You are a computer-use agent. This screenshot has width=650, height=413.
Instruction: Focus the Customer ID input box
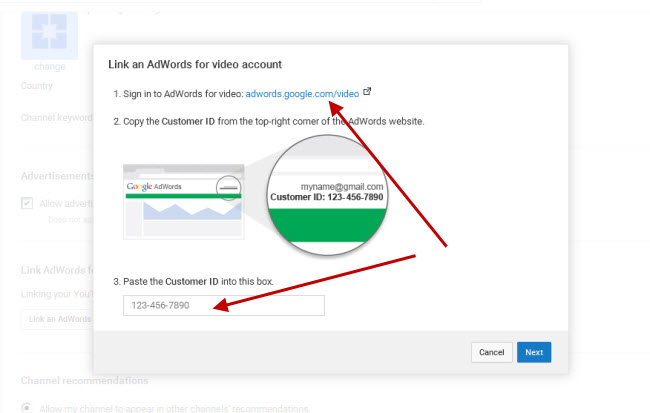click(x=224, y=306)
